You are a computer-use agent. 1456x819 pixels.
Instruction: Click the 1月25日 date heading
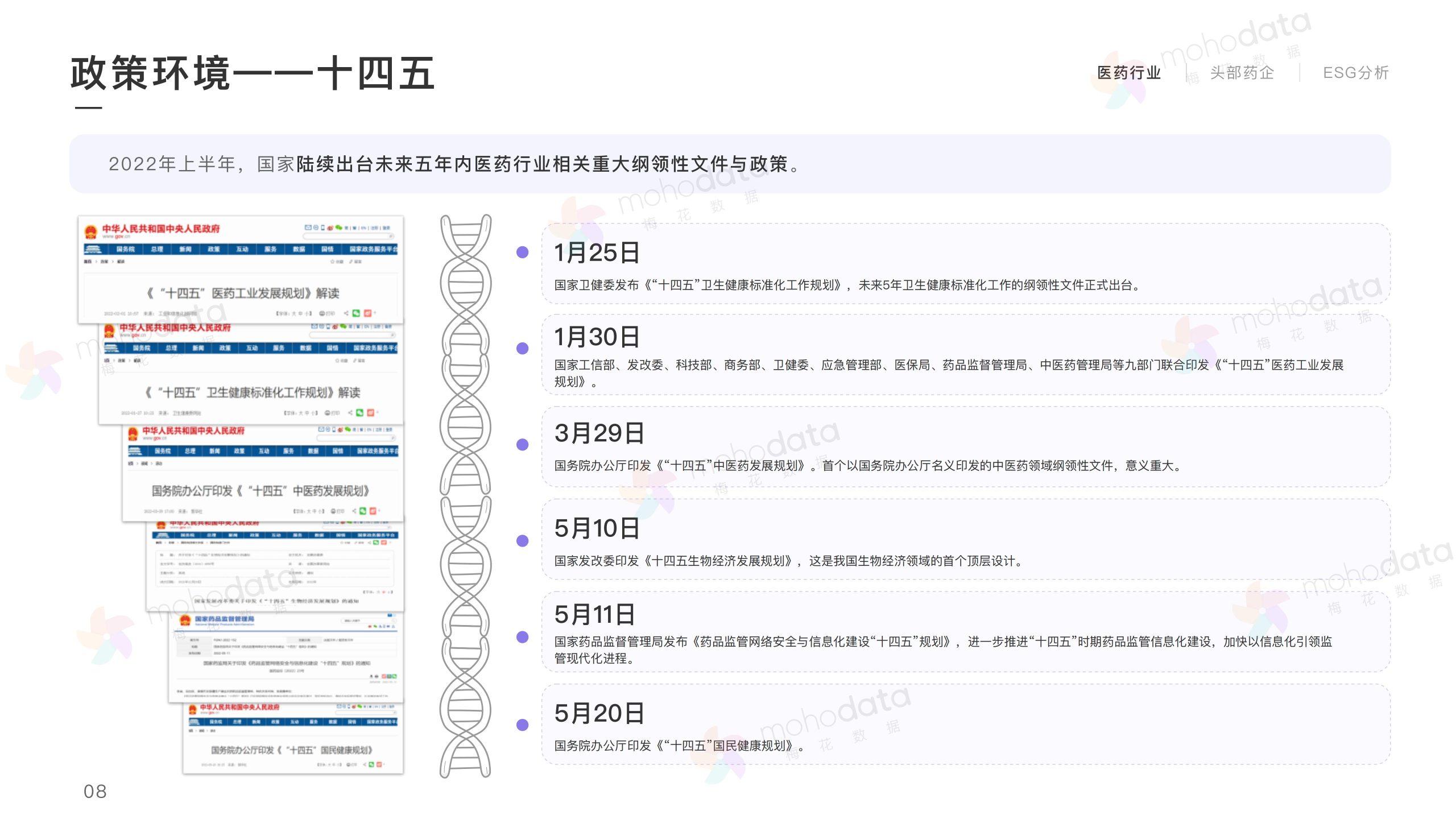point(597,253)
